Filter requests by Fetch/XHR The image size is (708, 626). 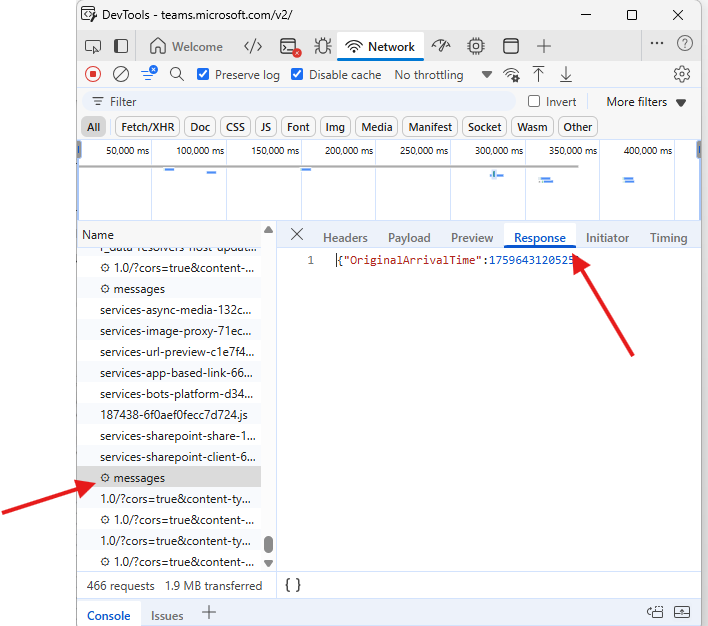[x=148, y=127]
